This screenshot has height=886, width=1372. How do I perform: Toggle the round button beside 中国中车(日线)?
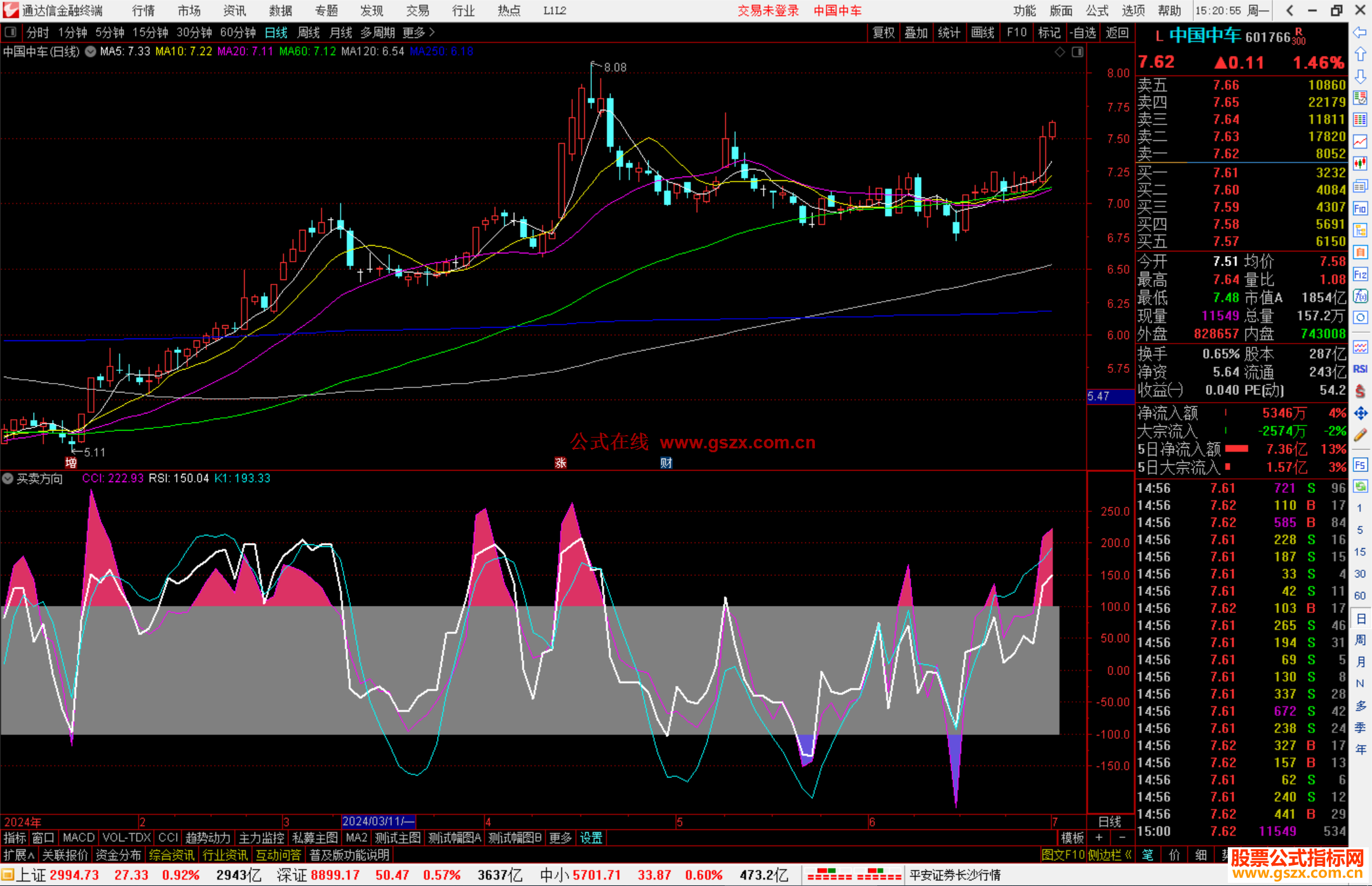pos(91,51)
